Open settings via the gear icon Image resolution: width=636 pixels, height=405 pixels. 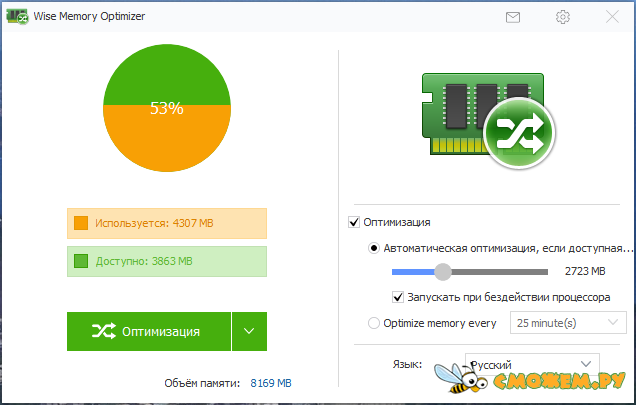pyautogui.click(x=563, y=17)
